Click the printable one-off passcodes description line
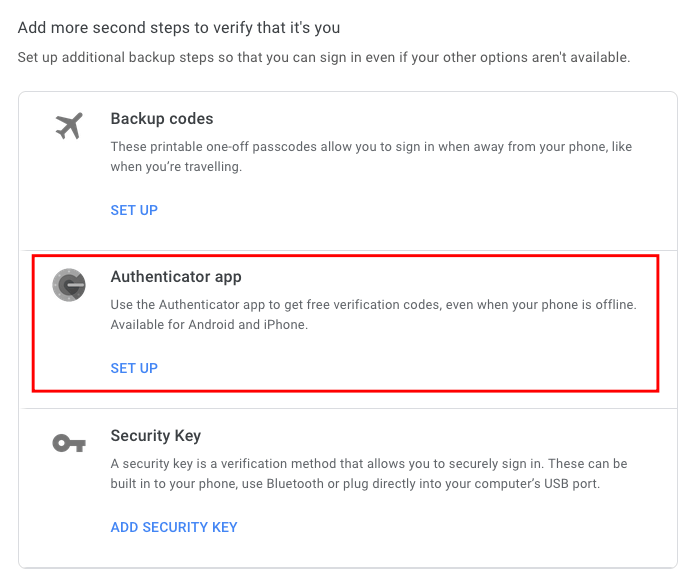 coord(371,147)
